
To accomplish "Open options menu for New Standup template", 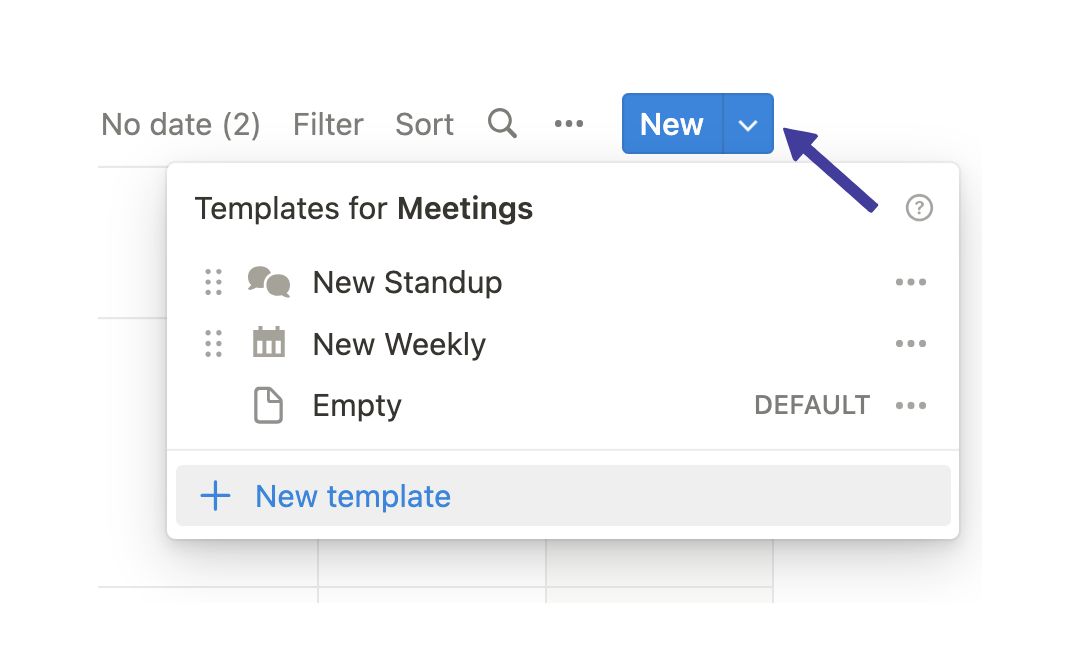I will [x=911, y=282].
